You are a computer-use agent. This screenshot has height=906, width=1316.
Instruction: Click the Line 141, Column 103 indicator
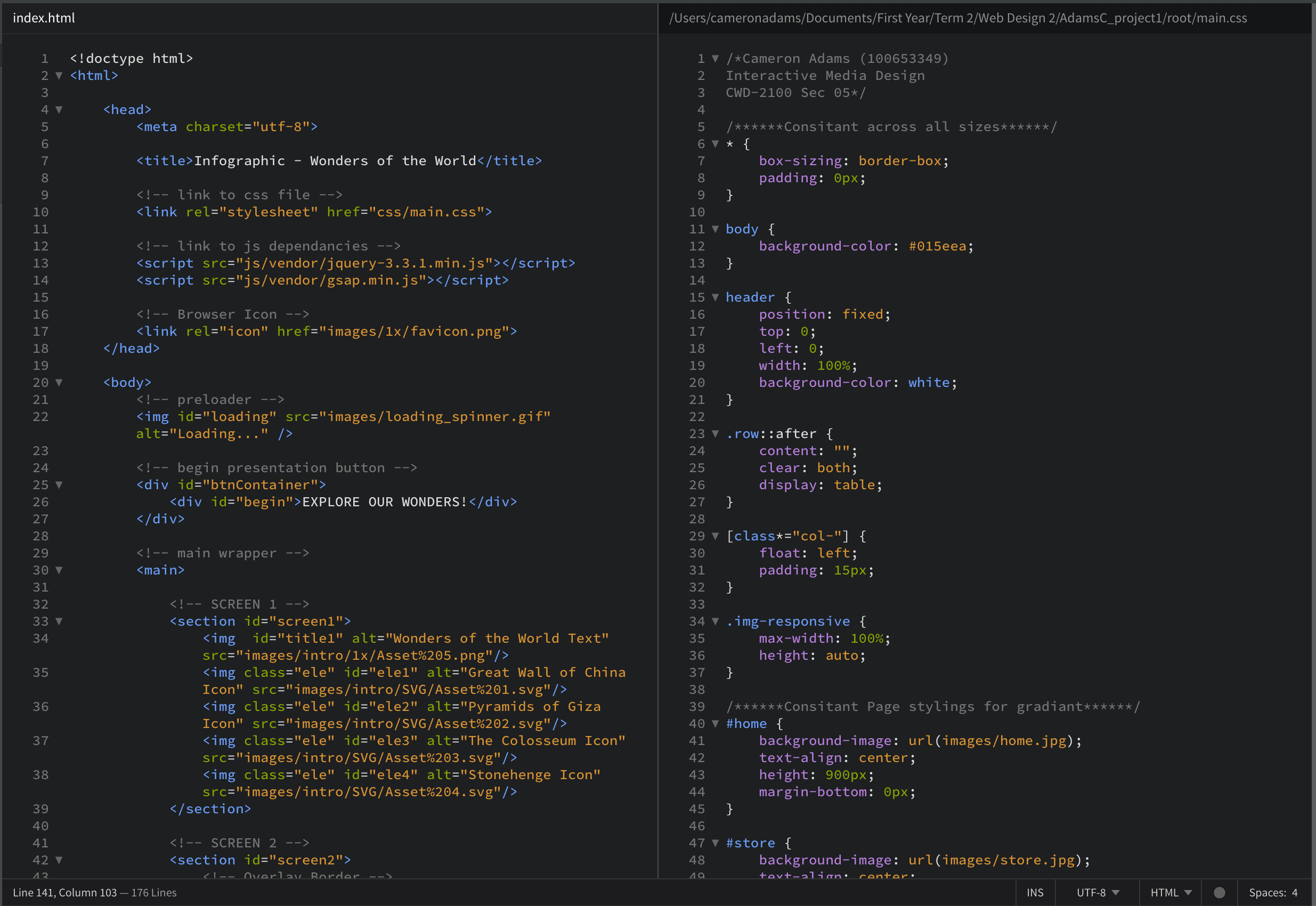click(x=64, y=892)
